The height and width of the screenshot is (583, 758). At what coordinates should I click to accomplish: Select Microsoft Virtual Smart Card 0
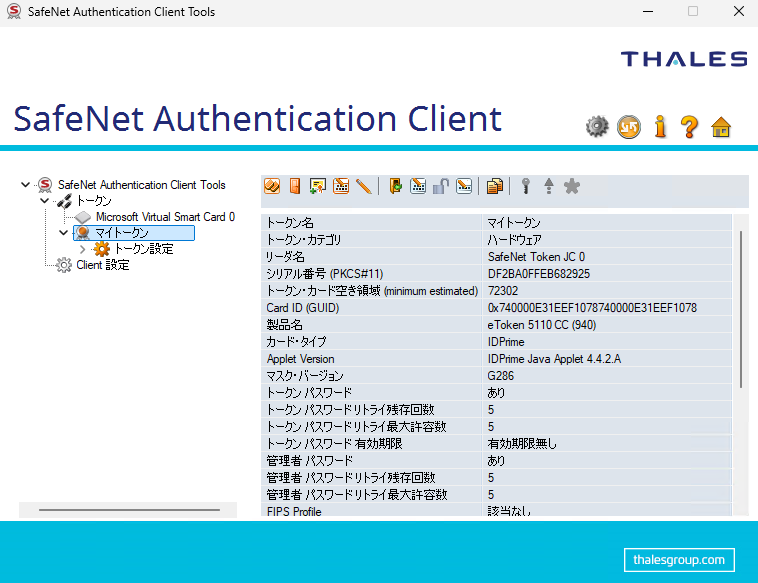coord(165,217)
